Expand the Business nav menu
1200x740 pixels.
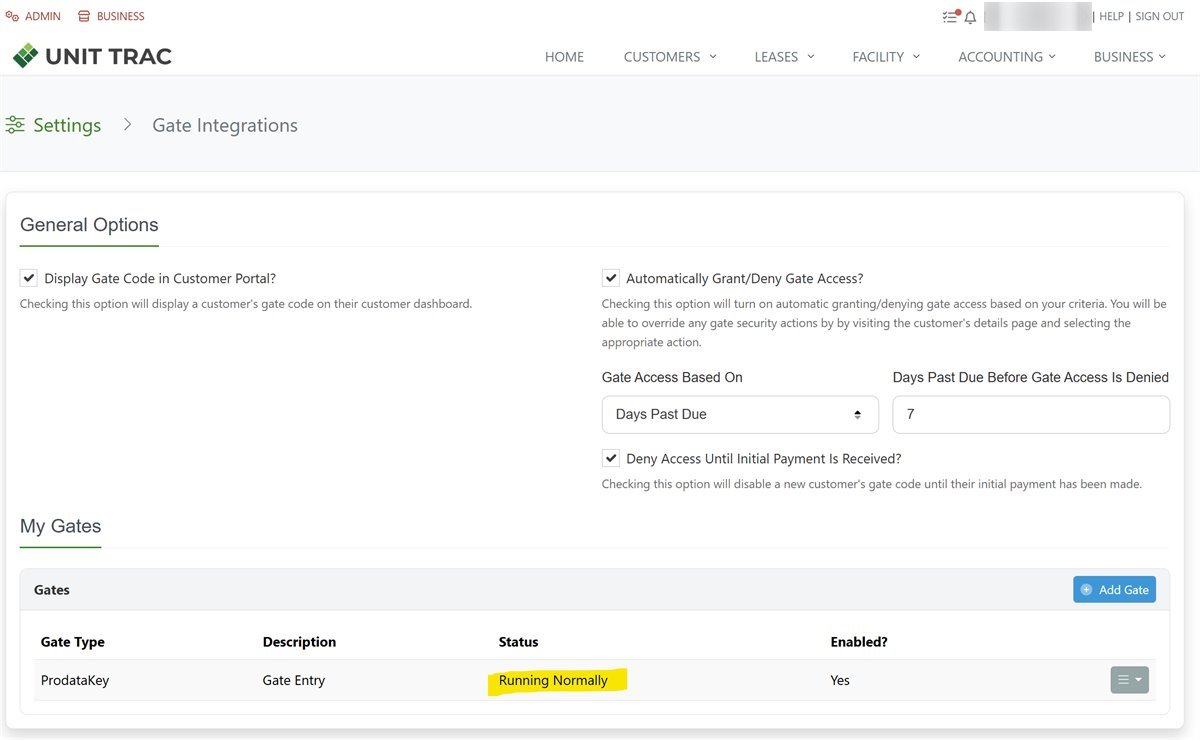1130,57
